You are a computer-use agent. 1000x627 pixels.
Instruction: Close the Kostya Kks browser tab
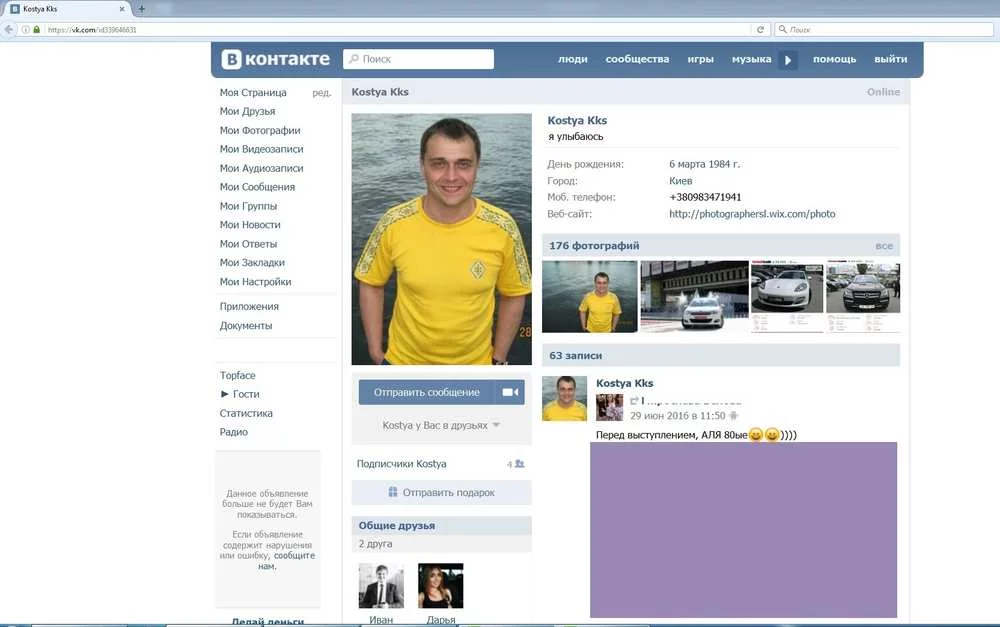[x=122, y=9]
